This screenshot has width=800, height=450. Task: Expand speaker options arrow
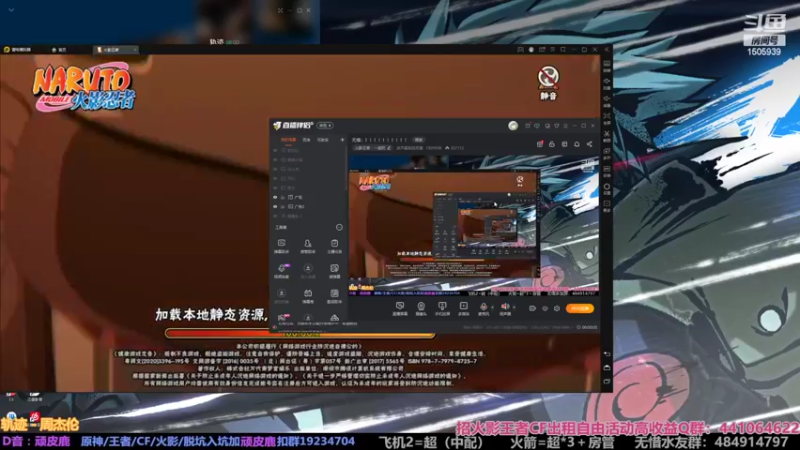(514, 307)
